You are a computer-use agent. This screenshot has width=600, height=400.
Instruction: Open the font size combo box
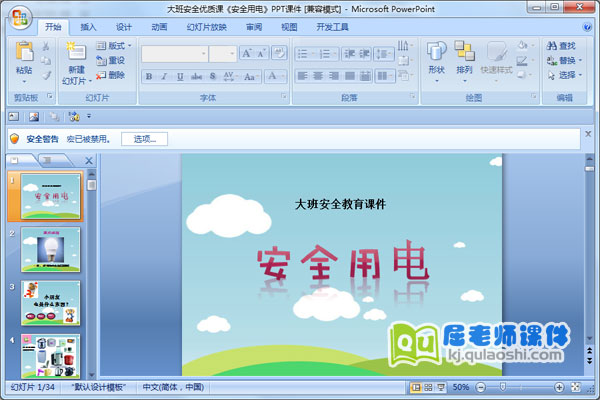(223, 54)
